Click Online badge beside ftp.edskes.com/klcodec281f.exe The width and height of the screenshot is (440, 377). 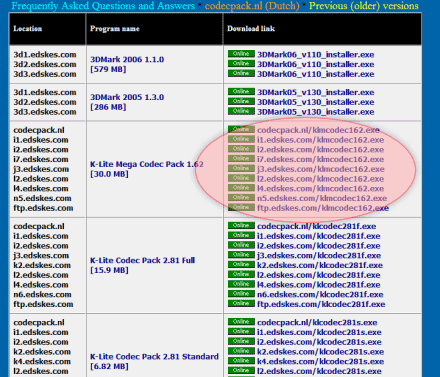[241, 304]
